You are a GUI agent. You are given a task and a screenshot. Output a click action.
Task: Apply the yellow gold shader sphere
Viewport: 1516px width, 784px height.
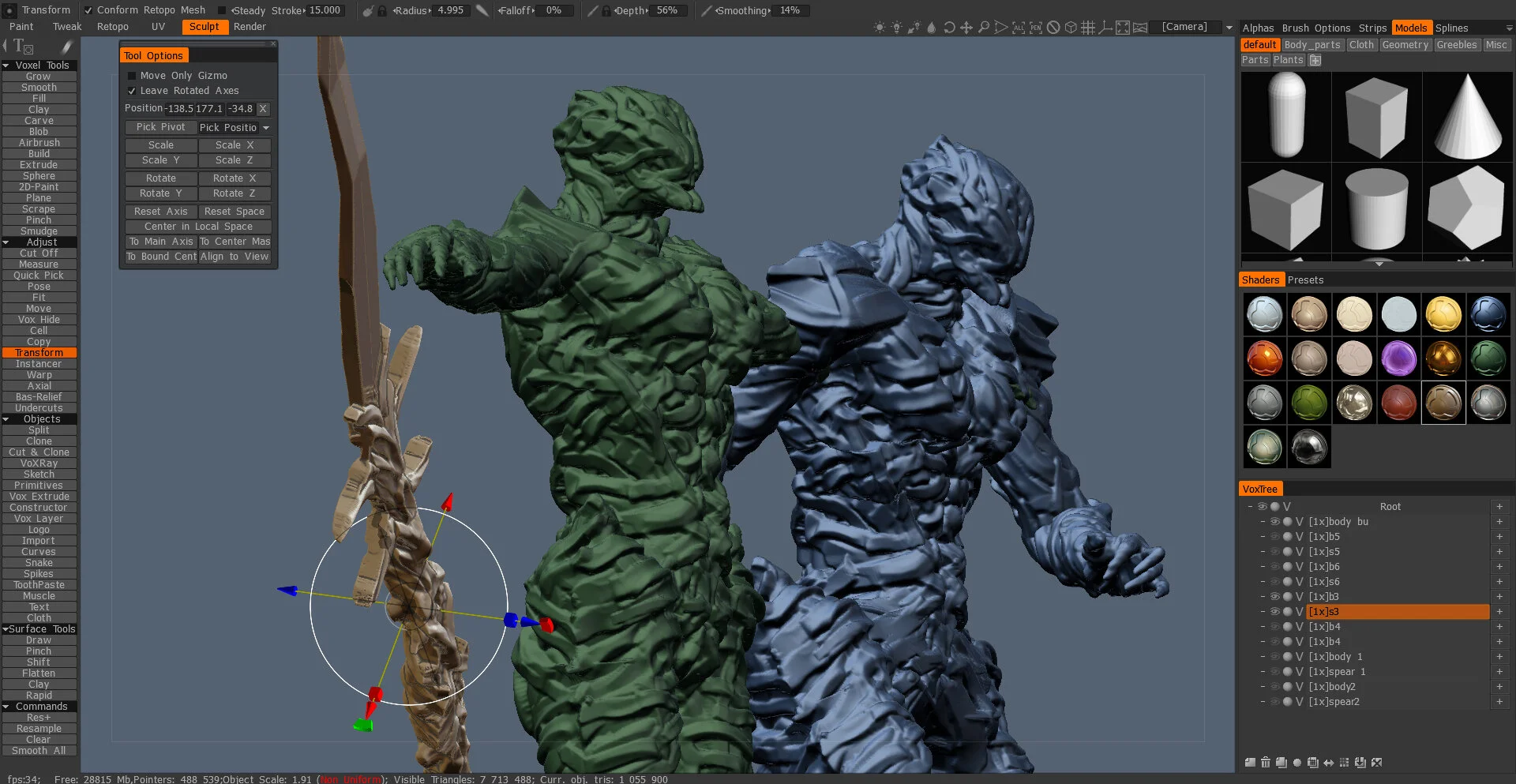tap(1443, 313)
